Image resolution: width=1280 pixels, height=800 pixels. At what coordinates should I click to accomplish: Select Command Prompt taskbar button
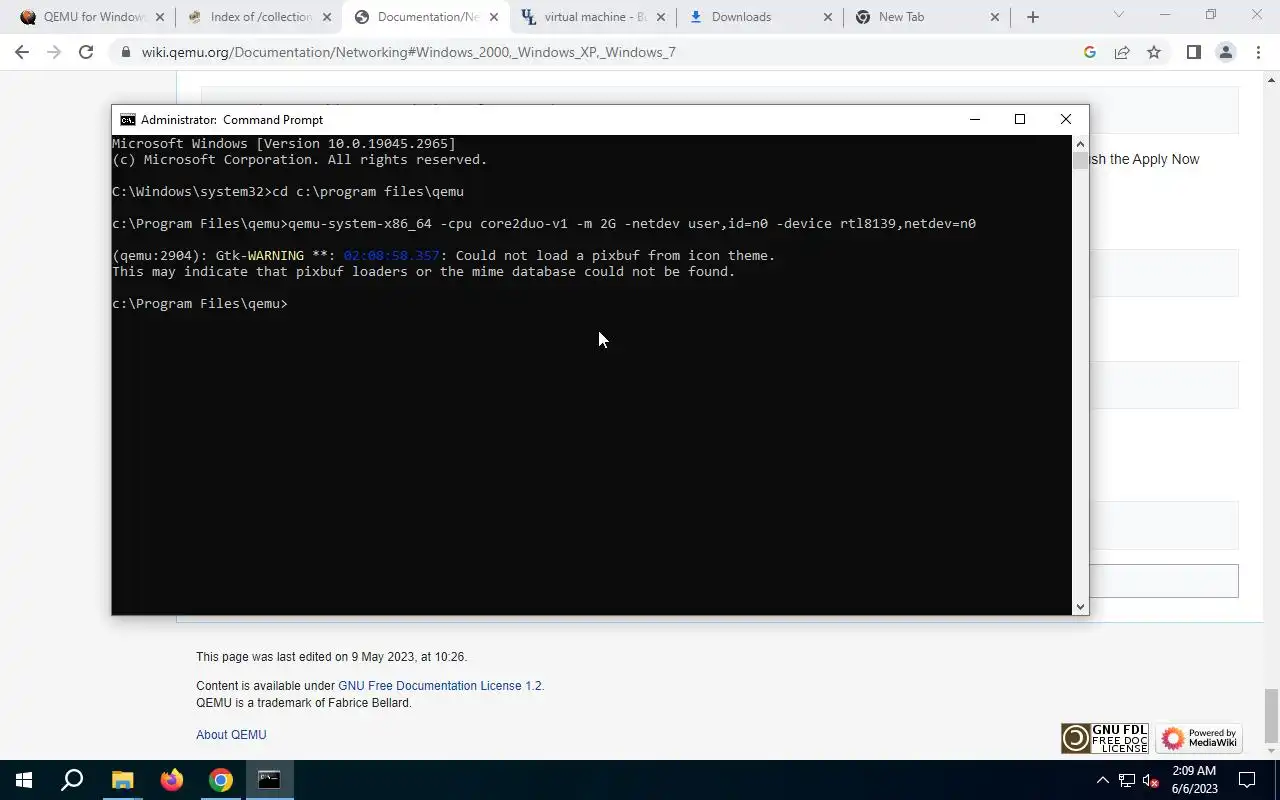click(269, 780)
